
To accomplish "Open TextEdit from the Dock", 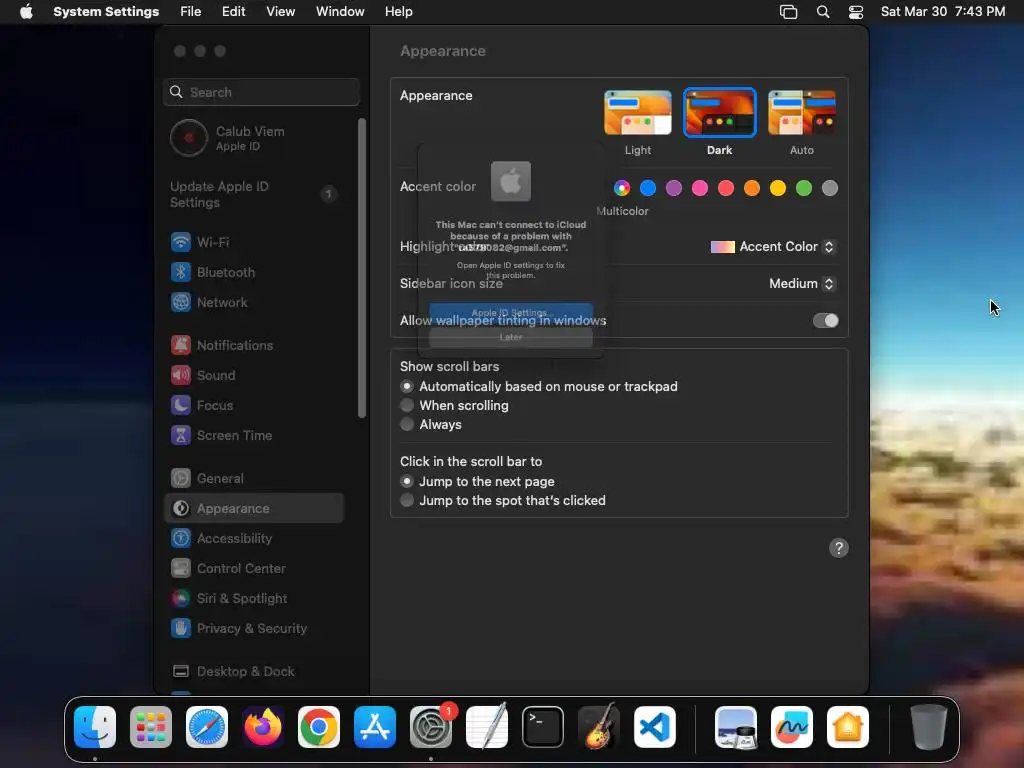I will pyautogui.click(x=487, y=727).
